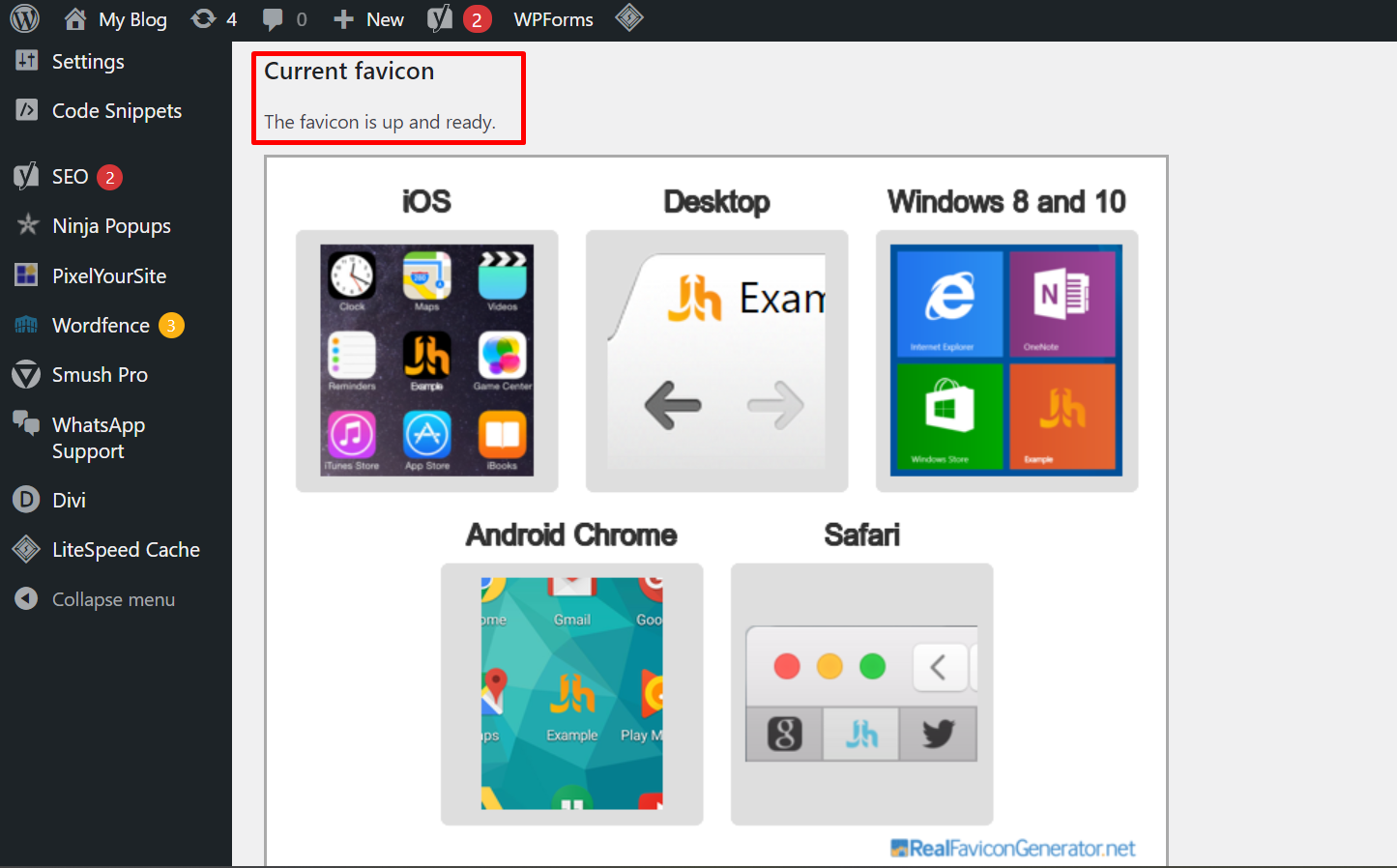Open the WordPress logo menu
The image size is (1397, 868).
(x=24, y=18)
